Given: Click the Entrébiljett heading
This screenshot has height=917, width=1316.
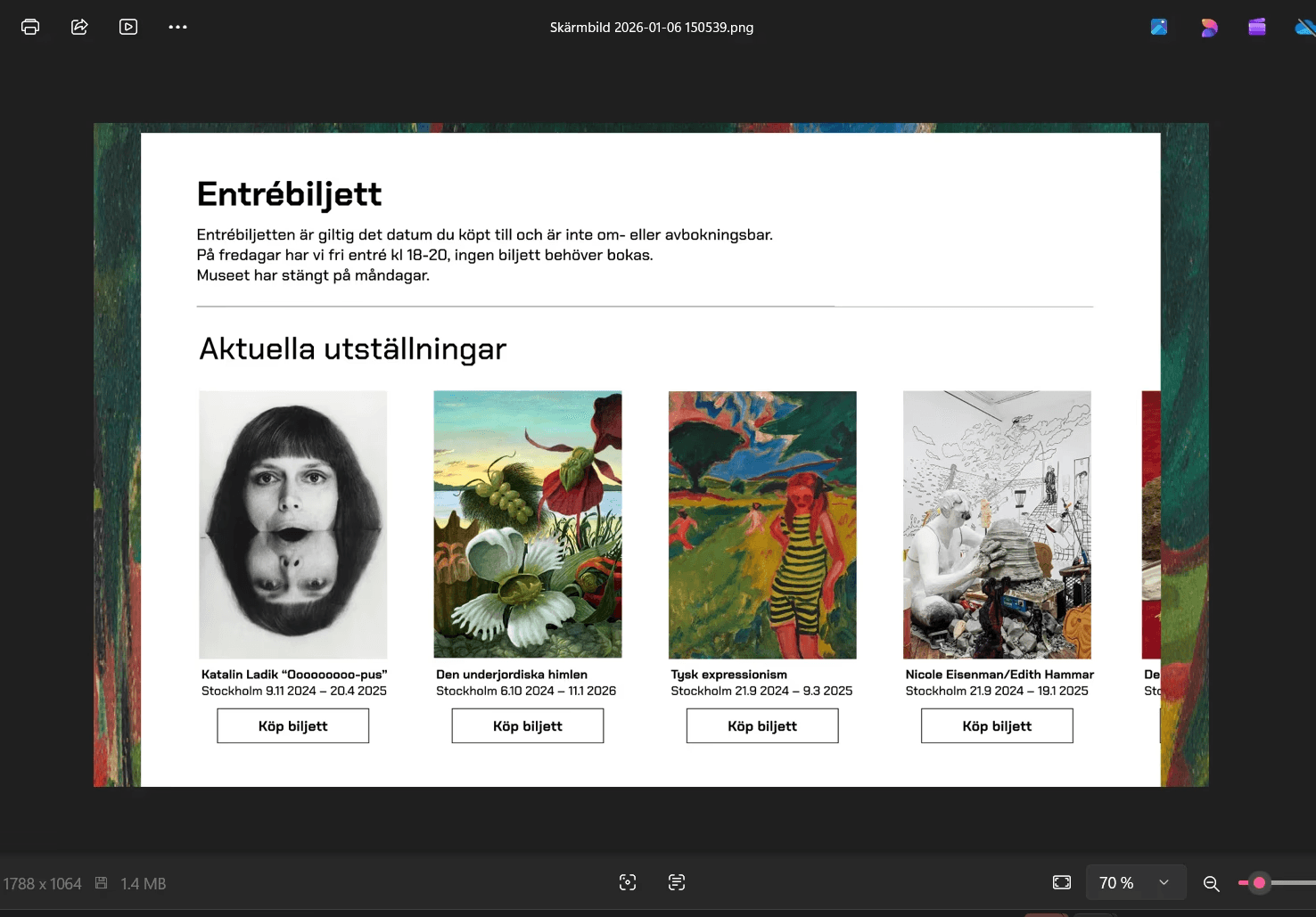Looking at the screenshot, I should click(x=289, y=194).
